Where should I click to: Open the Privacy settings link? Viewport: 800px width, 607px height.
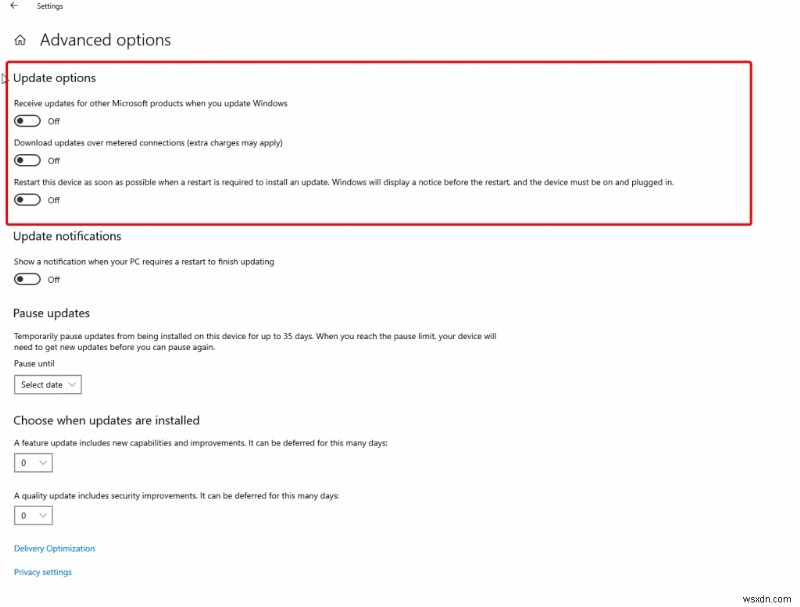(x=43, y=571)
